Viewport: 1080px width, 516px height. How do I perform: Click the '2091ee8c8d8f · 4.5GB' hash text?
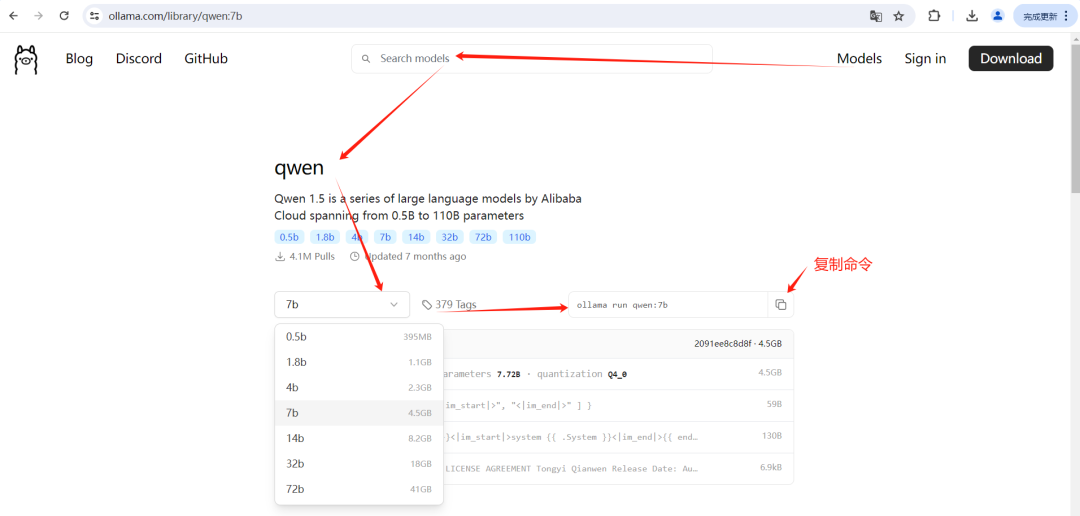[x=738, y=344]
